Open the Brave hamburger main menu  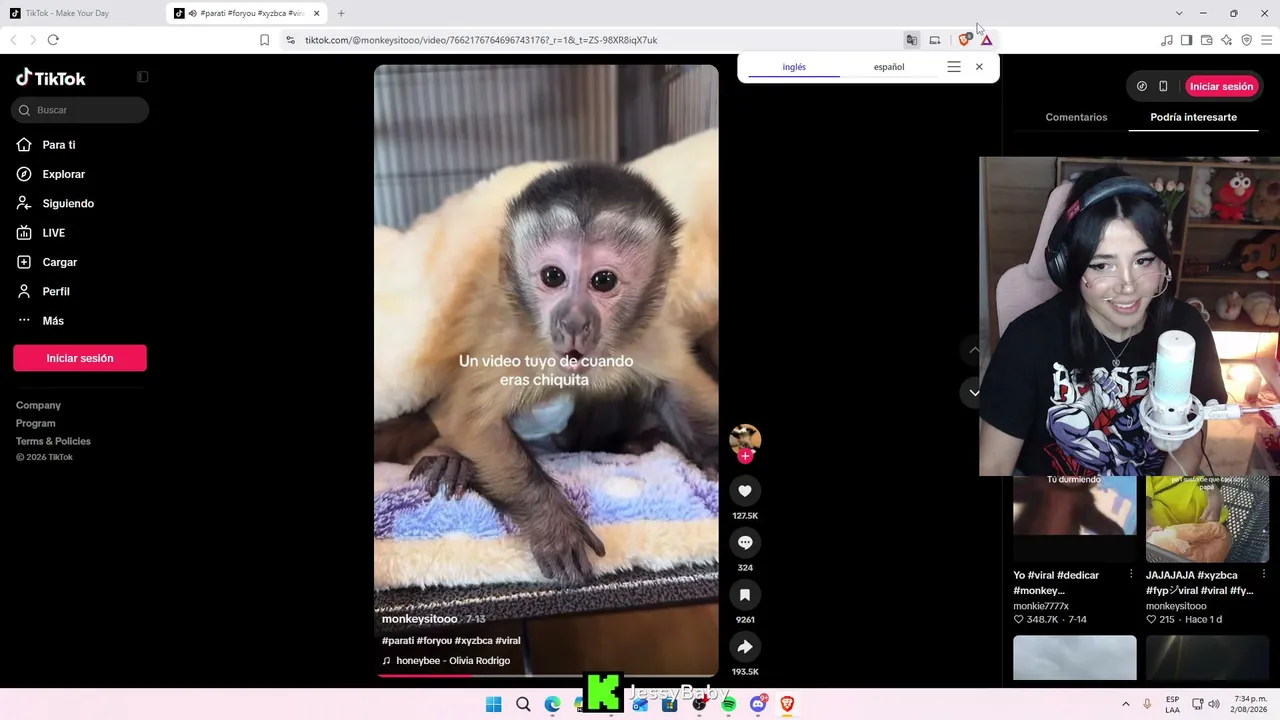click(x=1266, y=40)
